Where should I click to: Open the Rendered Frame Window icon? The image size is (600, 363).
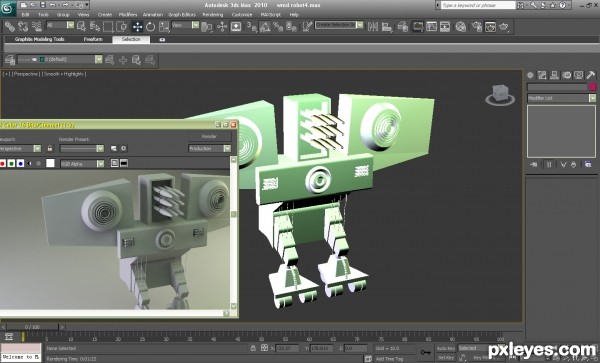click(x=490, y=26)
